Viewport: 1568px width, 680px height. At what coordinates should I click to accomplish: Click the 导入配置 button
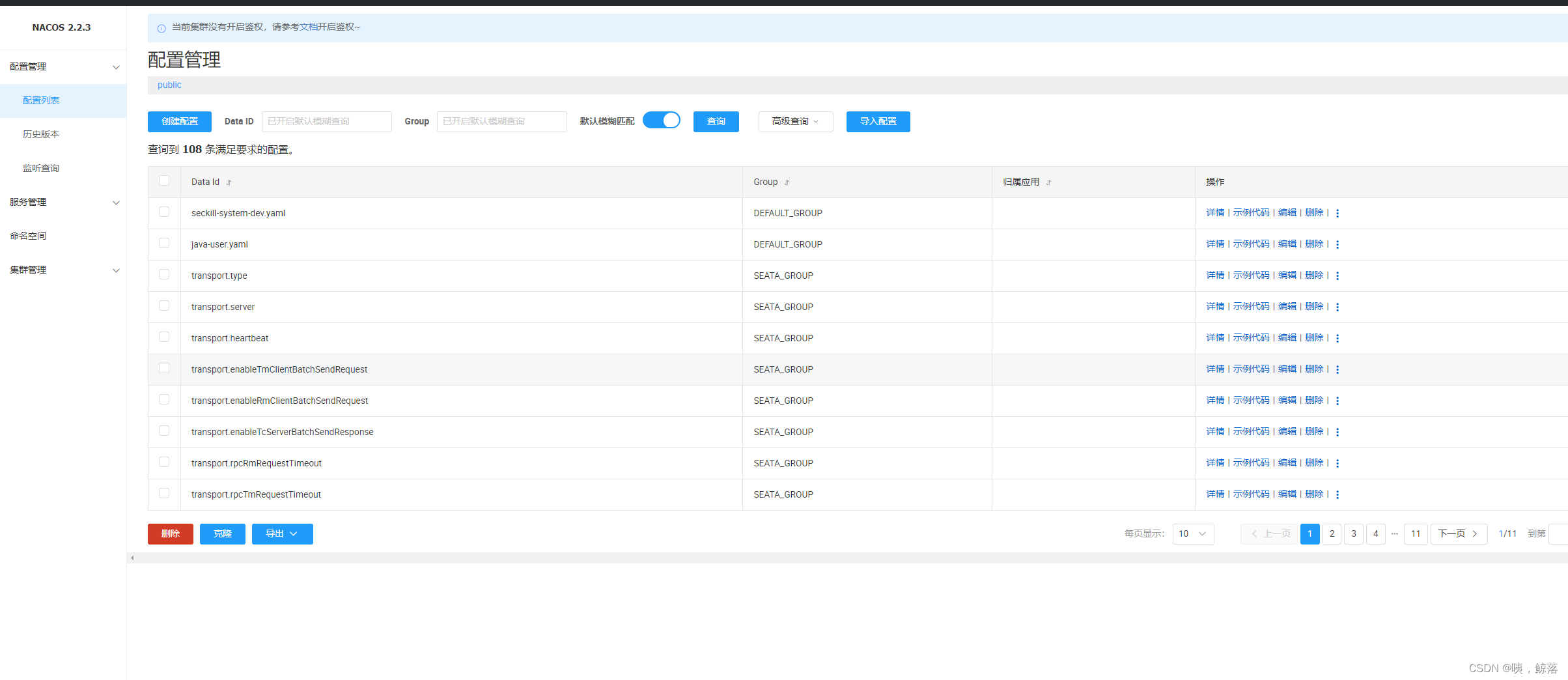click(878, 121)
